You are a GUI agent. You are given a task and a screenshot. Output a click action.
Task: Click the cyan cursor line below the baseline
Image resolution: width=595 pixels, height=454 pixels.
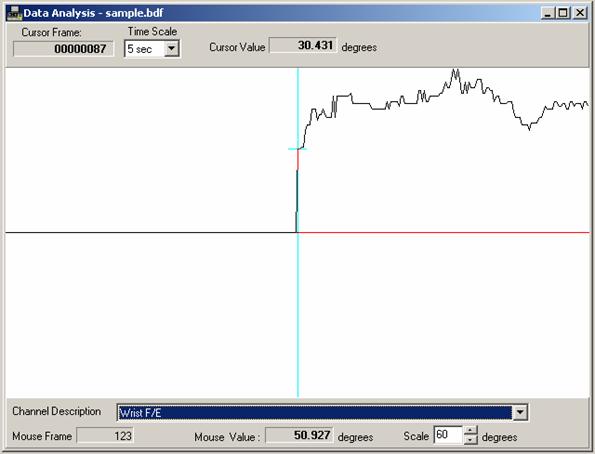pyautogui.click(x=298, y=315)
